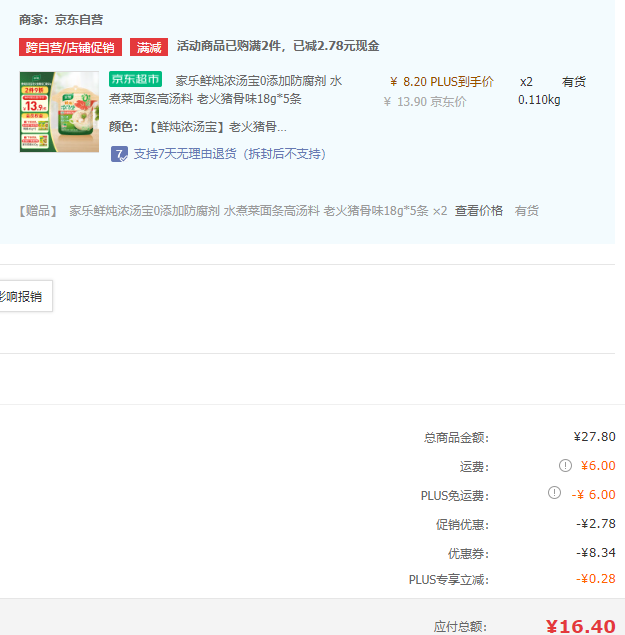Click 查看价格 for the gift item
625x635 pixels.
pyautogui.click(x=478, y=211)
